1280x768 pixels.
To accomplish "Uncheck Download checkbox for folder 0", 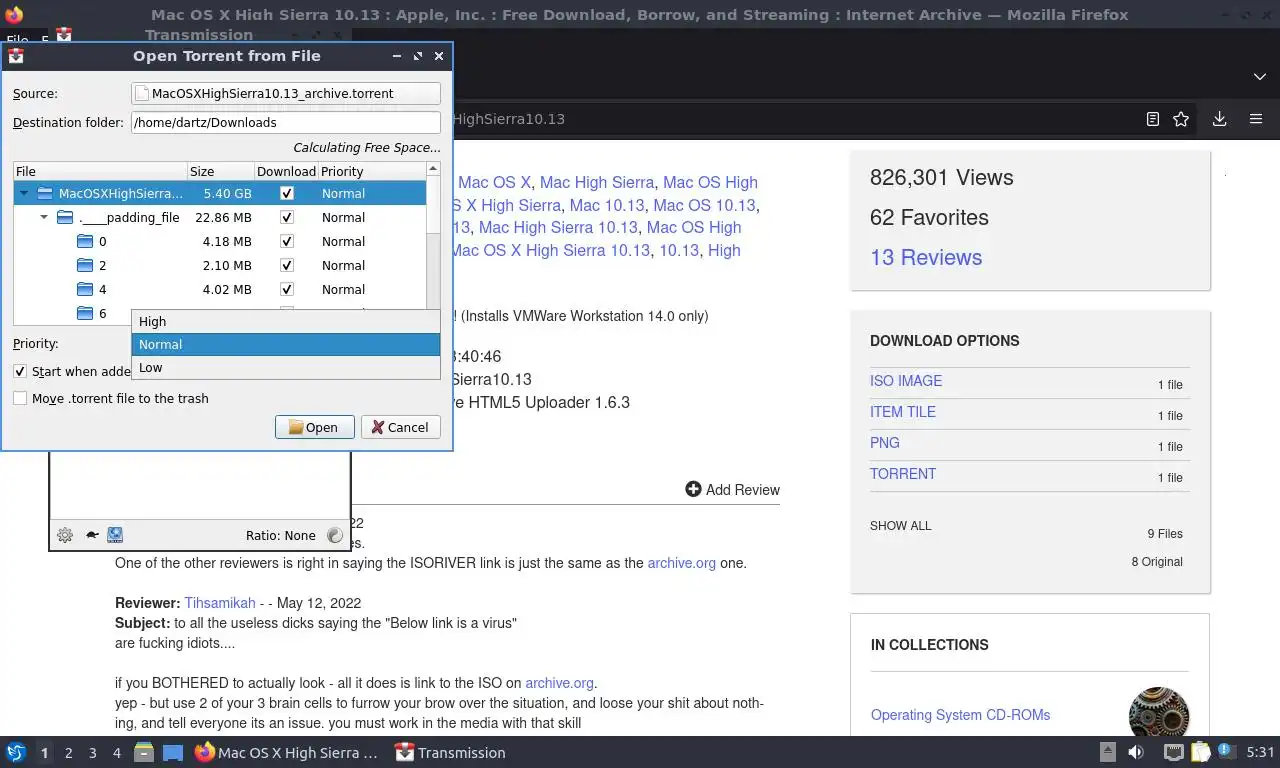I will (x=287, y=241).
